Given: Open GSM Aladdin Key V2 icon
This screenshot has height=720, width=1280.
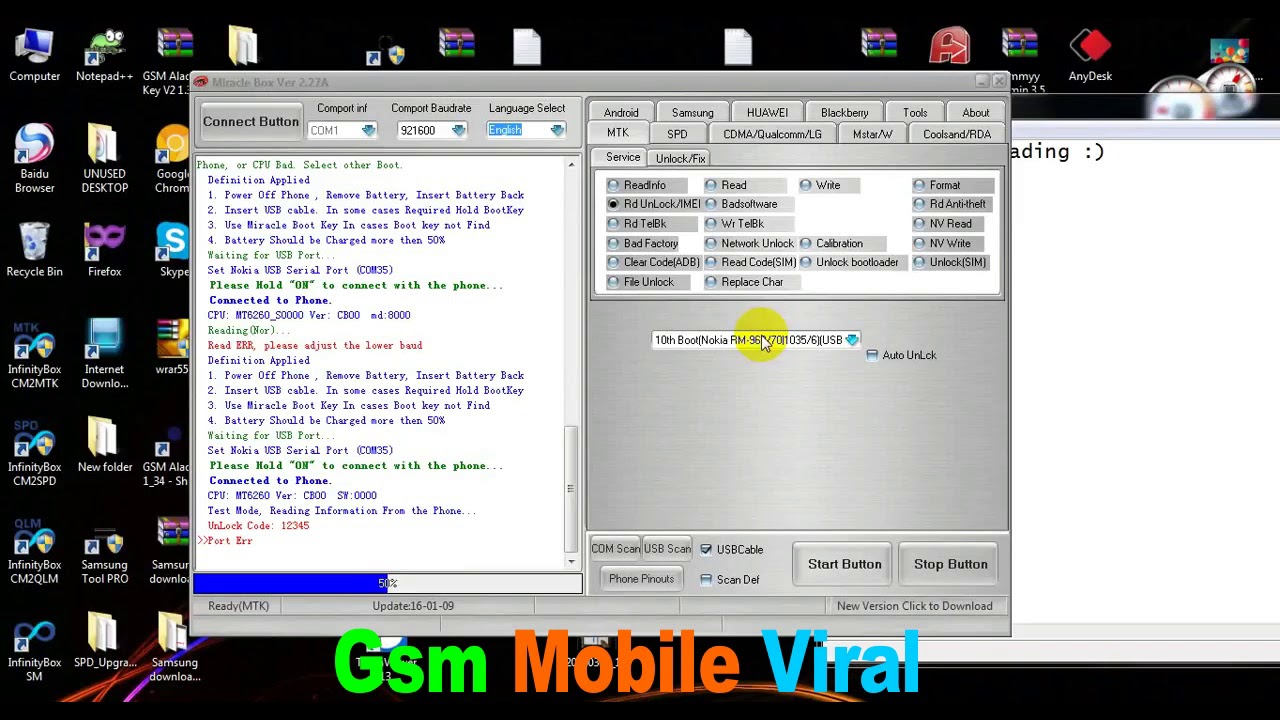Looking at the screenshot, I should (x=170, y=60).
